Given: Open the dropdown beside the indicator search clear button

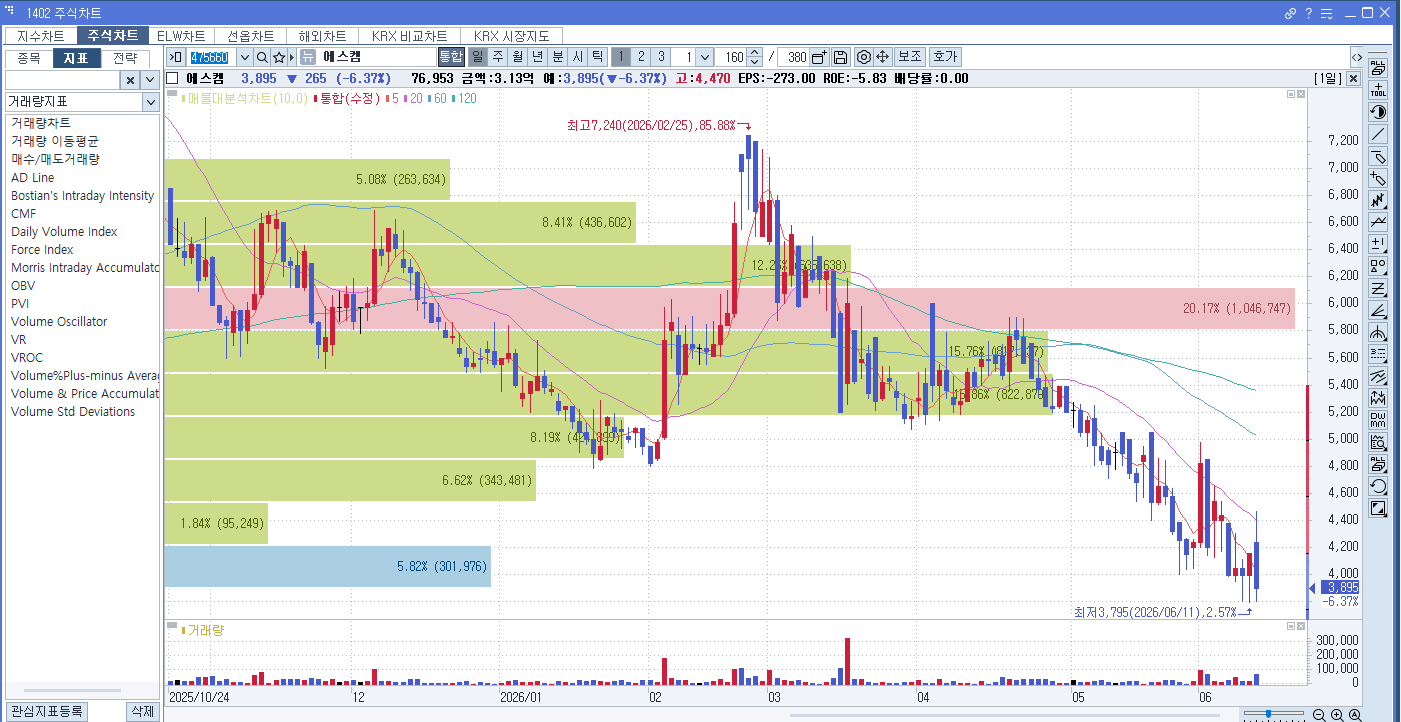Looking at the screenshot, I should (x=150, y=80).
